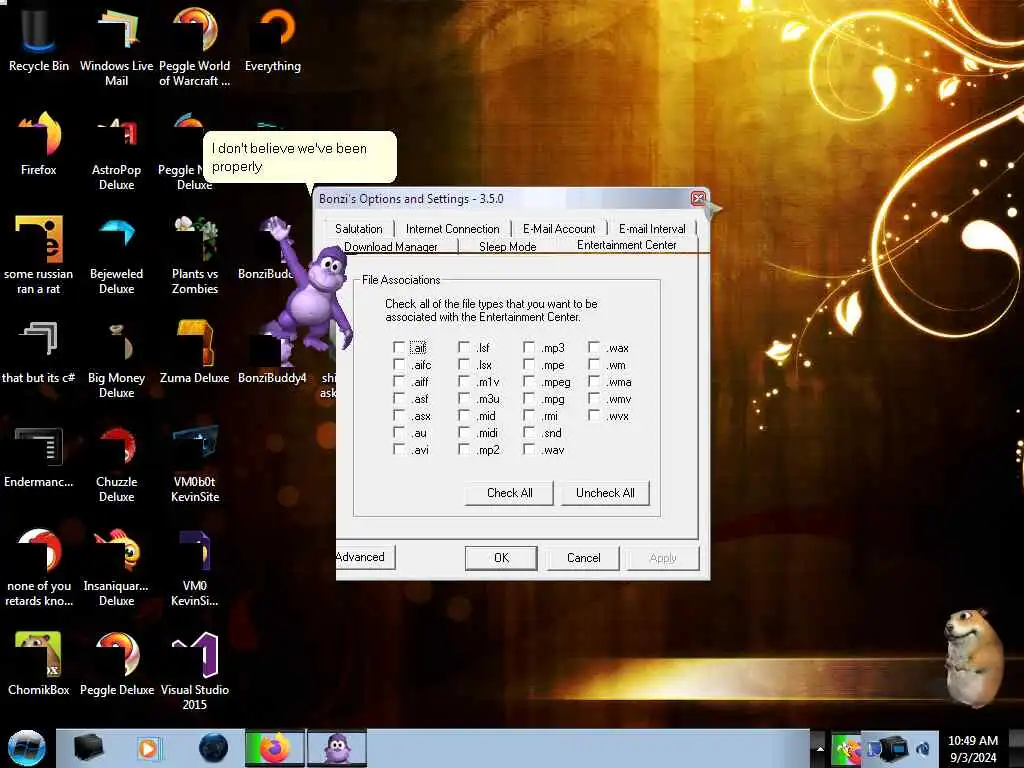The height and width of the screenshot is (768, 1024).
Task: Check the .mpeg file type
Action: click(529, 381)
